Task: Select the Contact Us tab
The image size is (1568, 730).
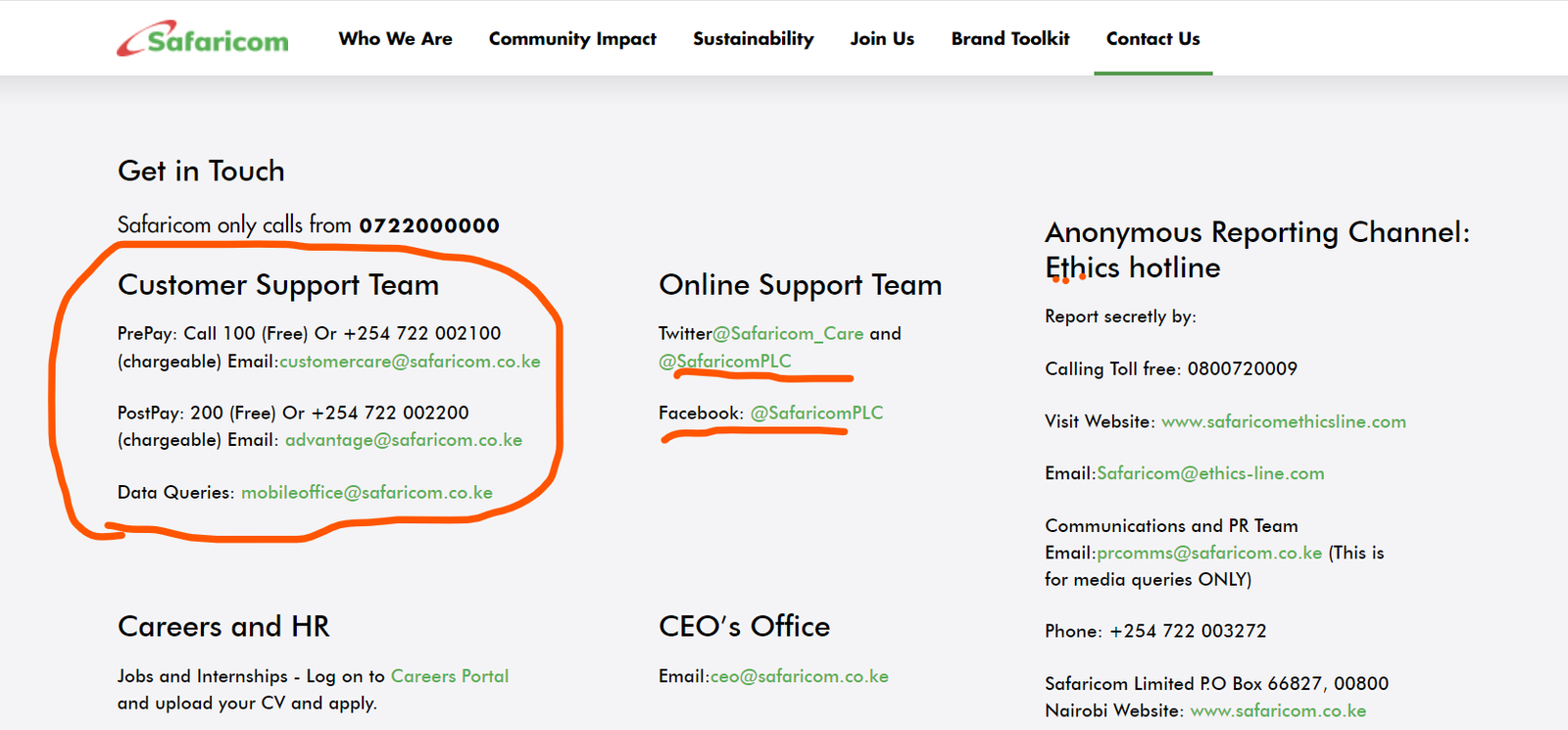Action: [1153, 38]
